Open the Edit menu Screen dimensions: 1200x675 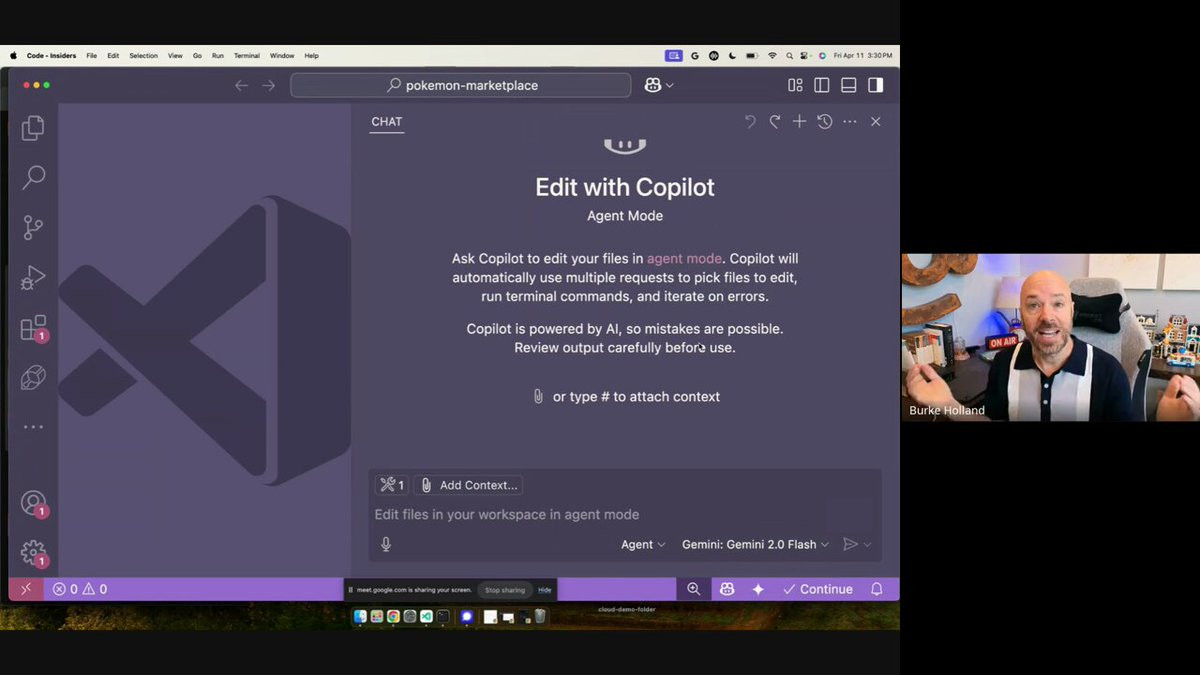113,56
